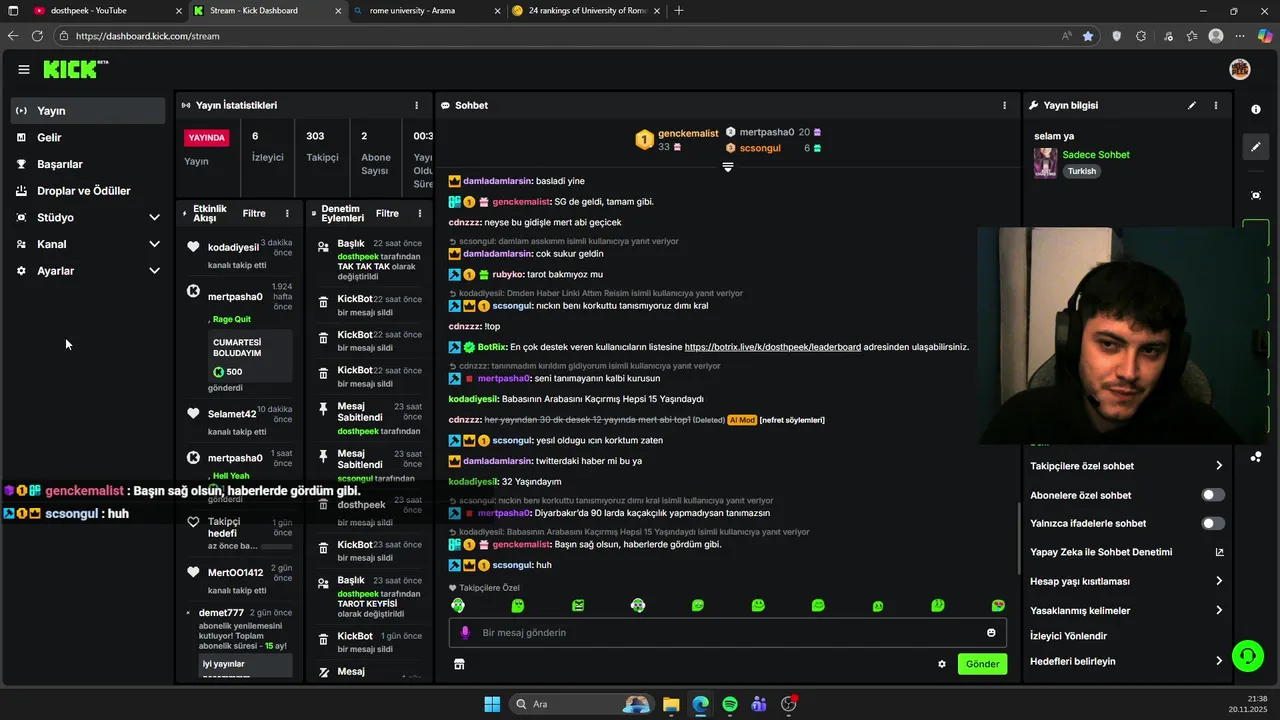The width and height of the screenshot is (1280, 720).
Task: Click the info icon in the right sidebar
Action: click(1256, 109)
